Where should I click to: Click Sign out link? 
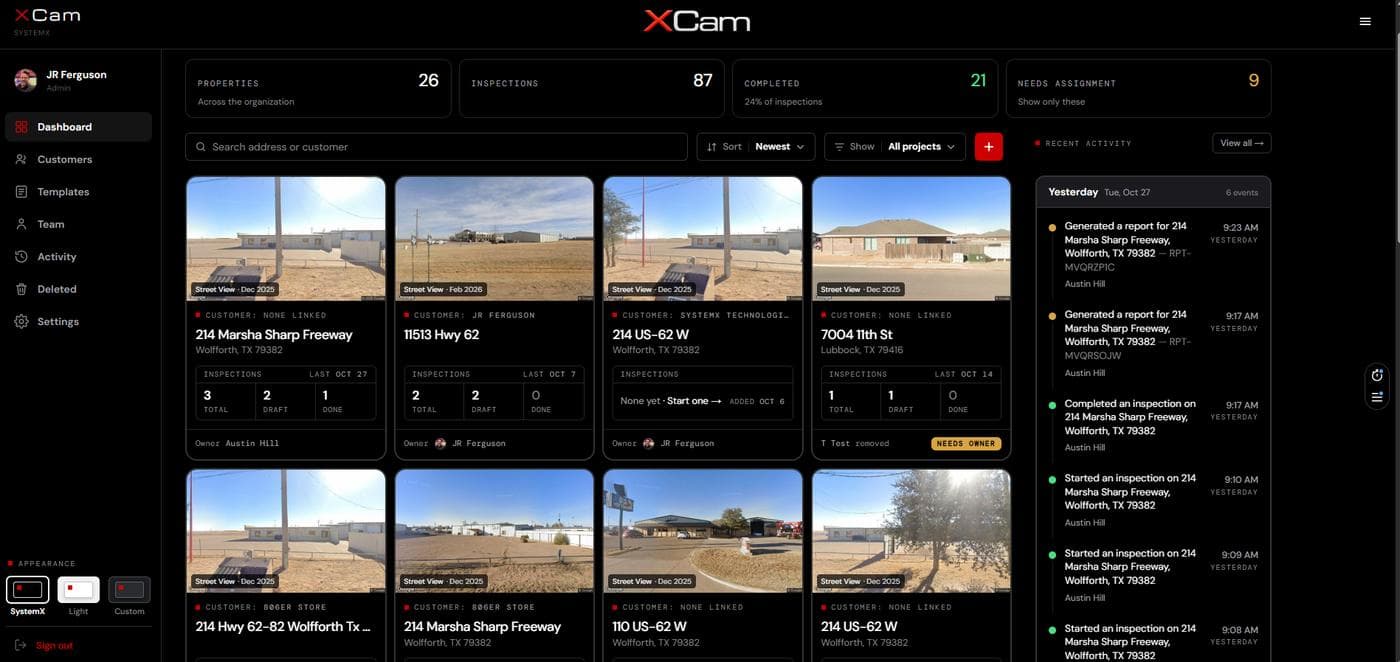54,646
